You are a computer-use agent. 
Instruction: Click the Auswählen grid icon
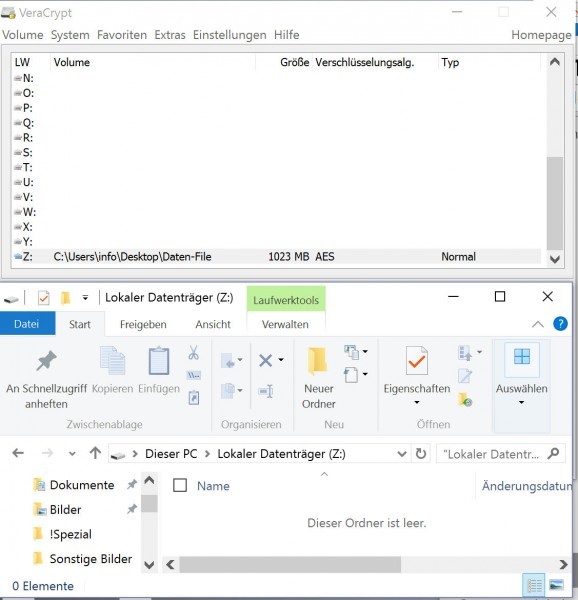click(522, 357)
